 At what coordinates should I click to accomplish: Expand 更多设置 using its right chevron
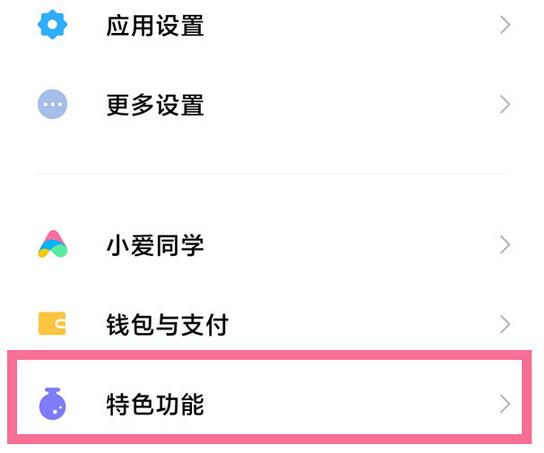click(x=505, y=104)
